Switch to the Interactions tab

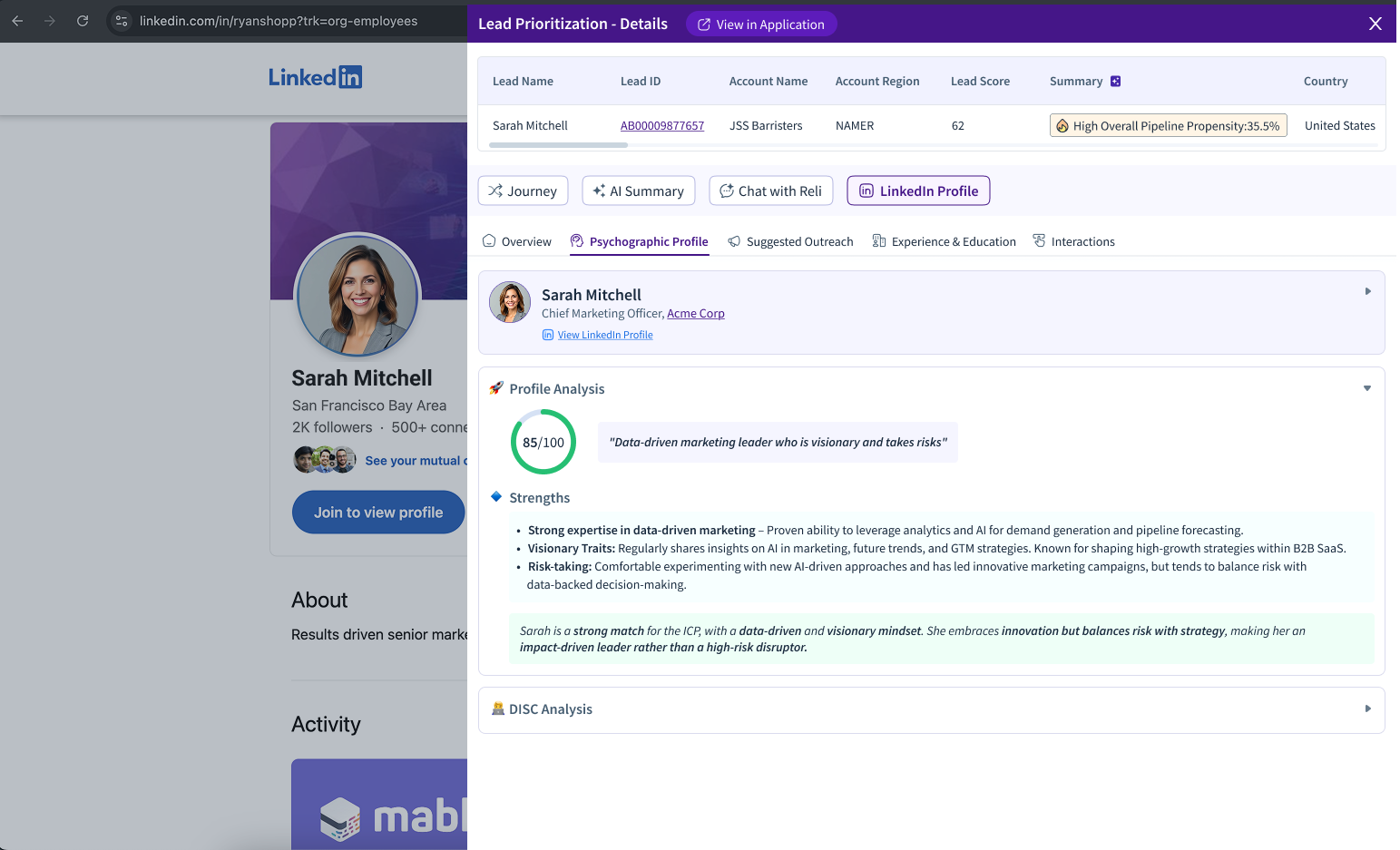coord(1074,241)
